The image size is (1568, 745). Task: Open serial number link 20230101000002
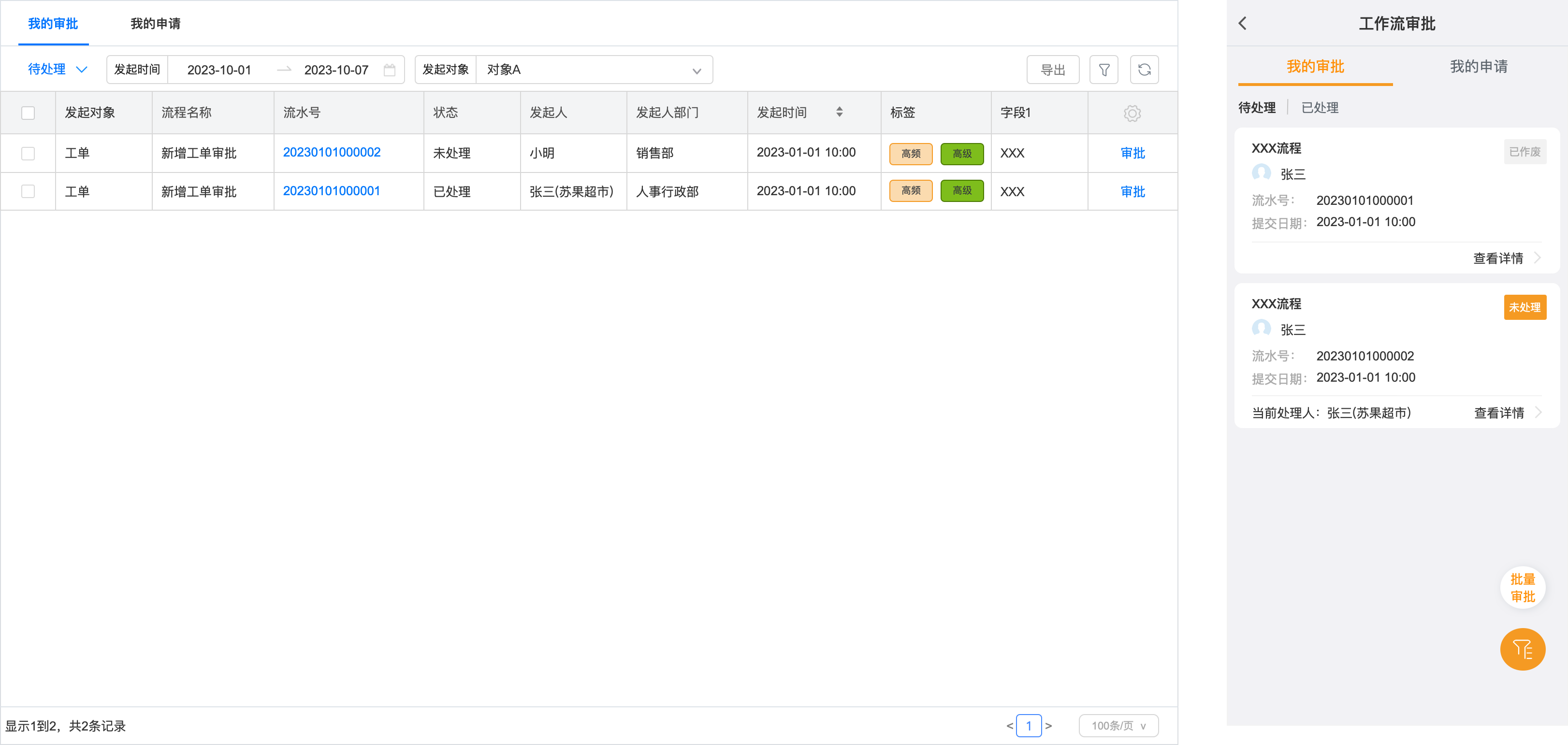pos(332,152)
